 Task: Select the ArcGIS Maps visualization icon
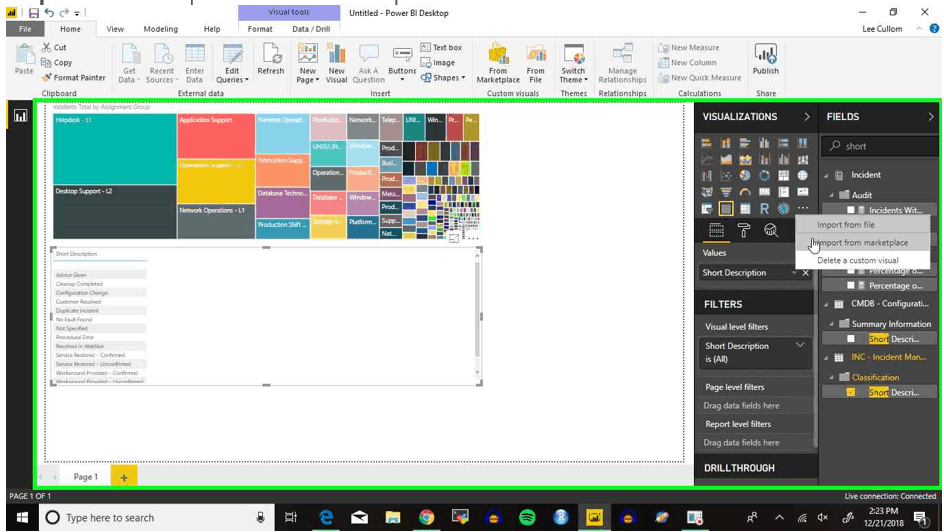(x=783, y=209)
